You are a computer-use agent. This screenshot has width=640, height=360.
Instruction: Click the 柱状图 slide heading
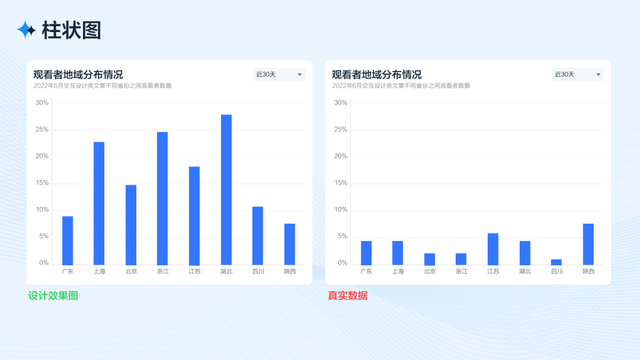pos(71,30)
